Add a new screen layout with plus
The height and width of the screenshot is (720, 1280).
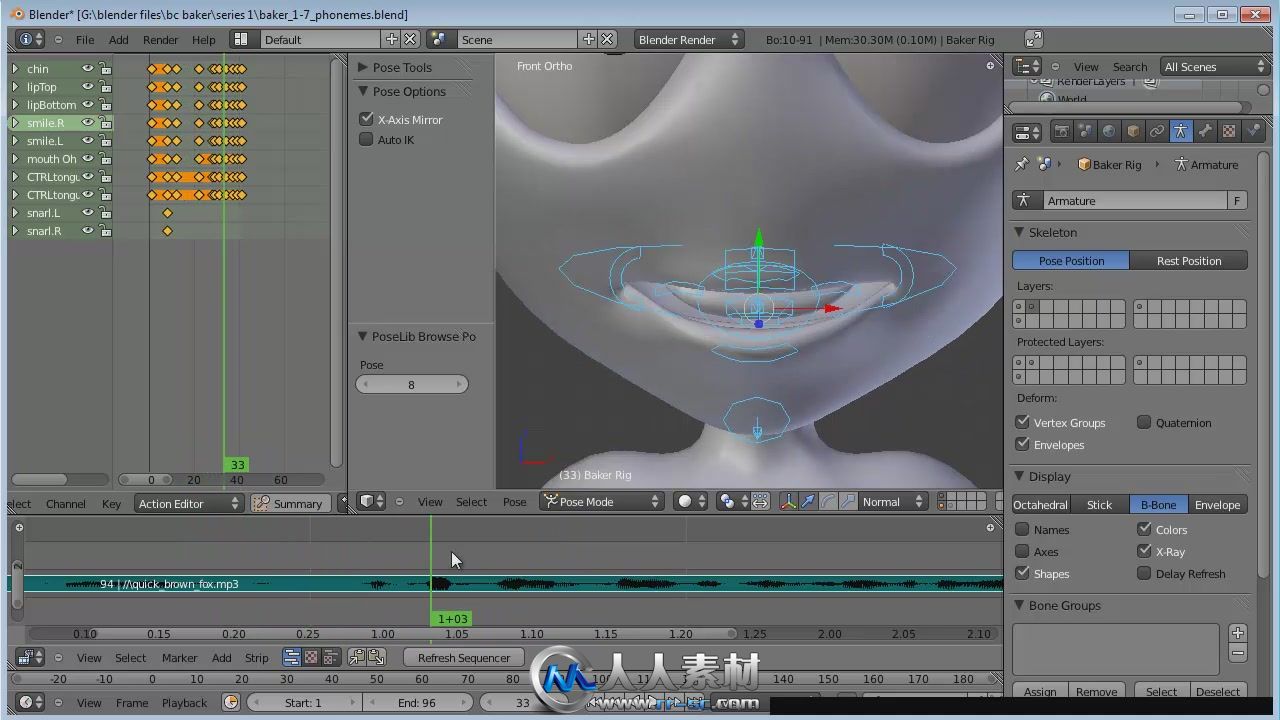pyautogui.click(x=392, y=39)
